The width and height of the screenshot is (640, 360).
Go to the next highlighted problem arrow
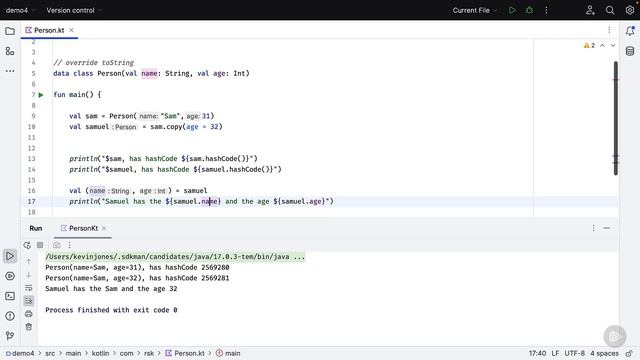613,45
